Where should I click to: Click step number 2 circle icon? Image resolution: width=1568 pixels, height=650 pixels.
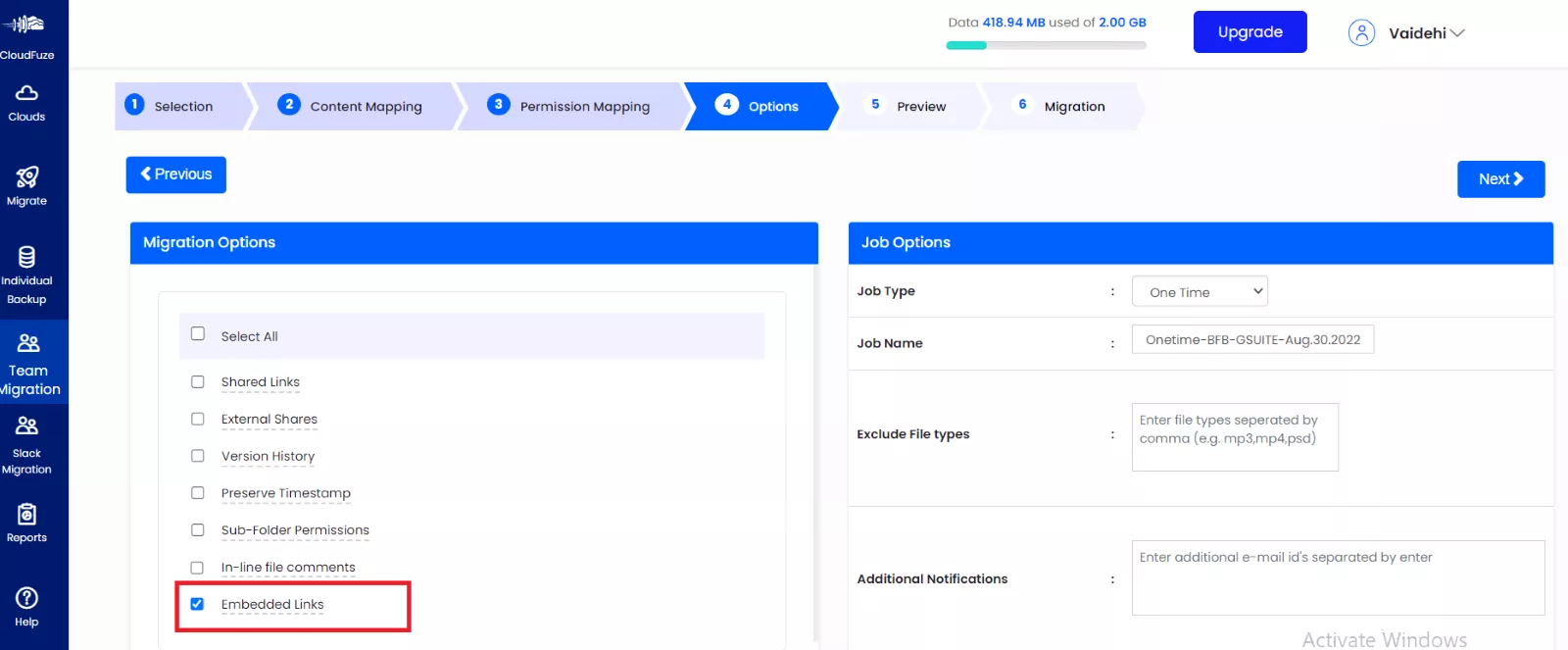[x=288, y=104]
